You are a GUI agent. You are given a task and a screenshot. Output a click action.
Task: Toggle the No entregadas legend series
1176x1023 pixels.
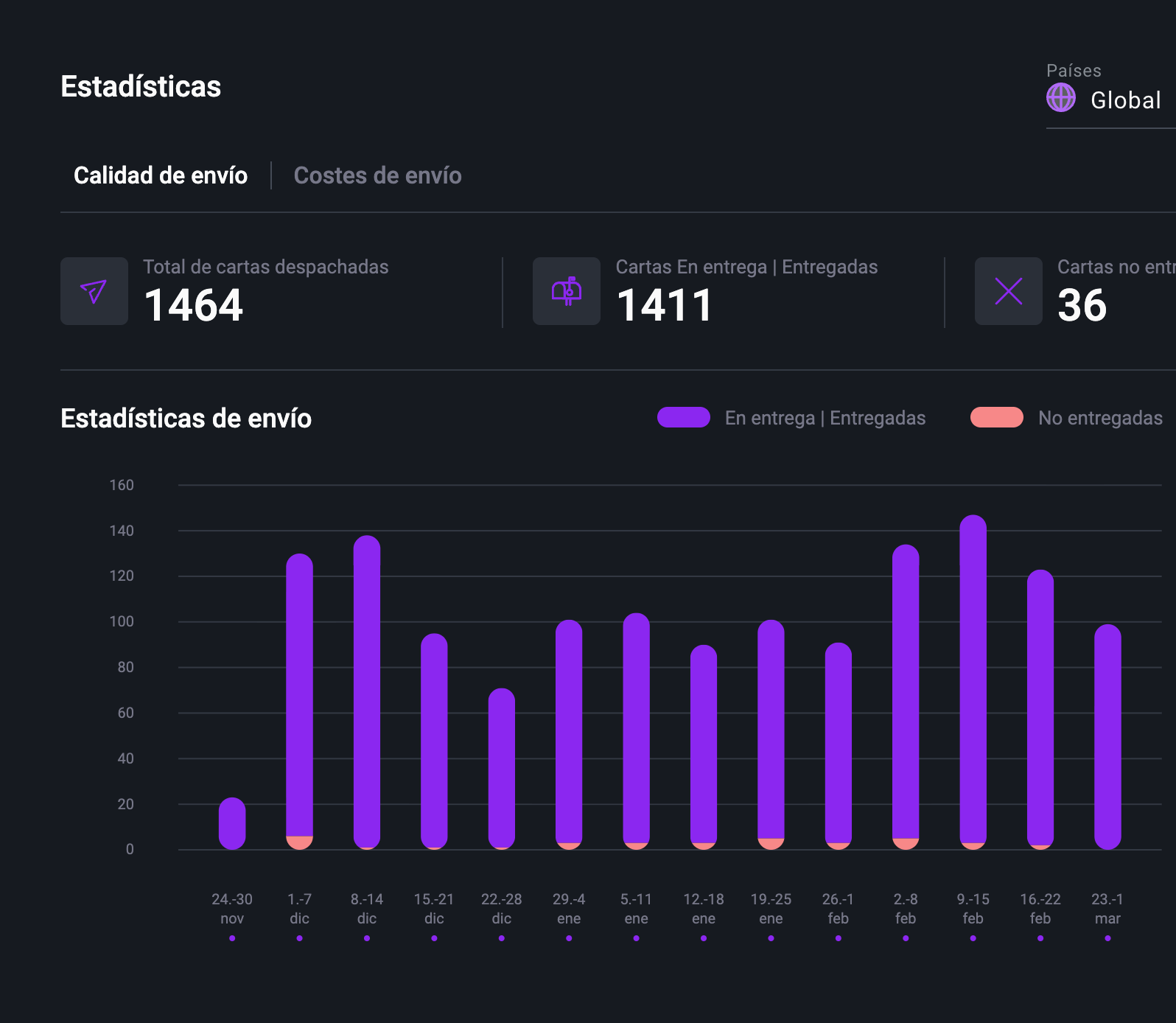pos(1099,418)
